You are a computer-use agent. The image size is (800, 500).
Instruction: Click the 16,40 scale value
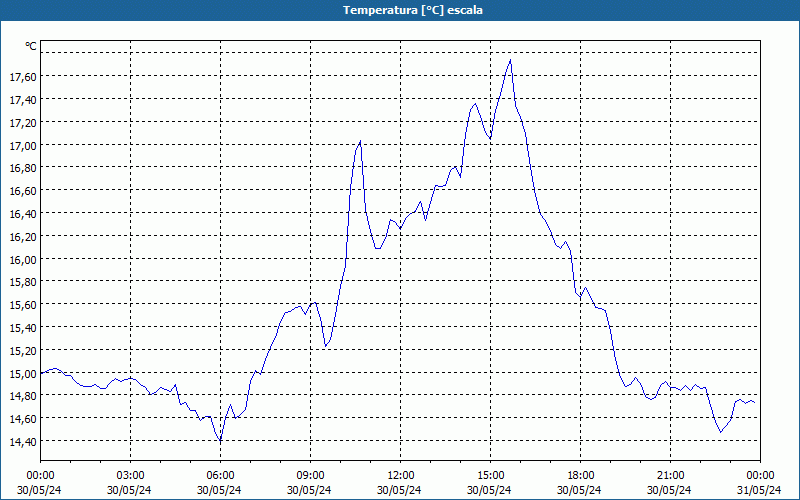[x=23, y=214]
